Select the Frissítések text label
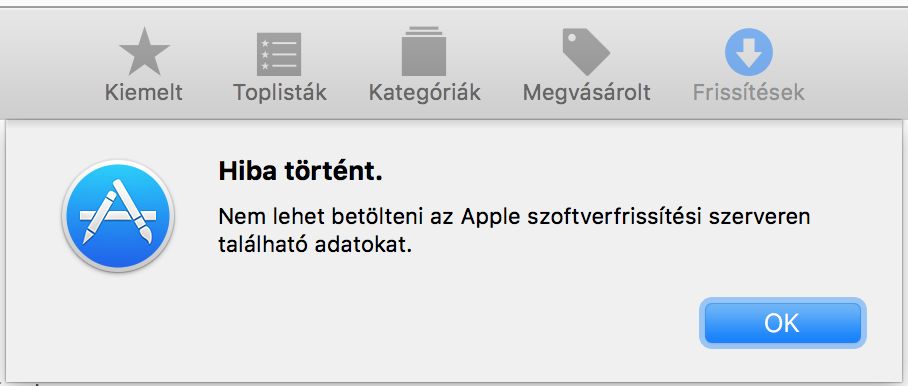908x386 pixels. pyautogui.click(x=749, y=93)
